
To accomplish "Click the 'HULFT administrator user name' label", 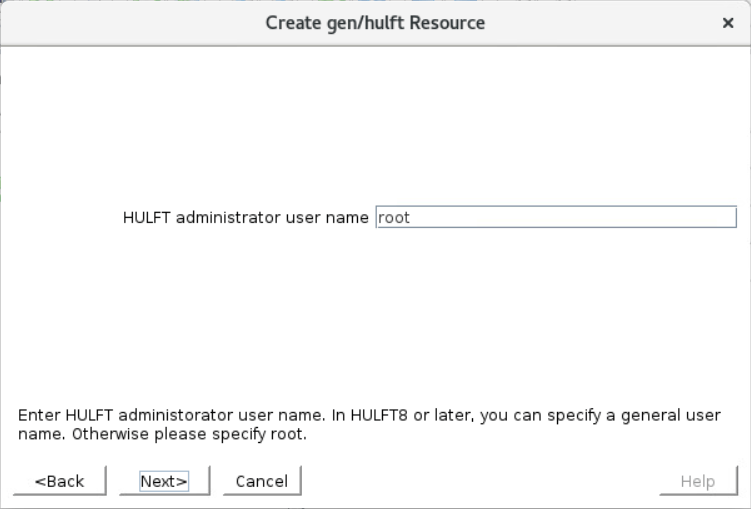I will tap(246, 217).
